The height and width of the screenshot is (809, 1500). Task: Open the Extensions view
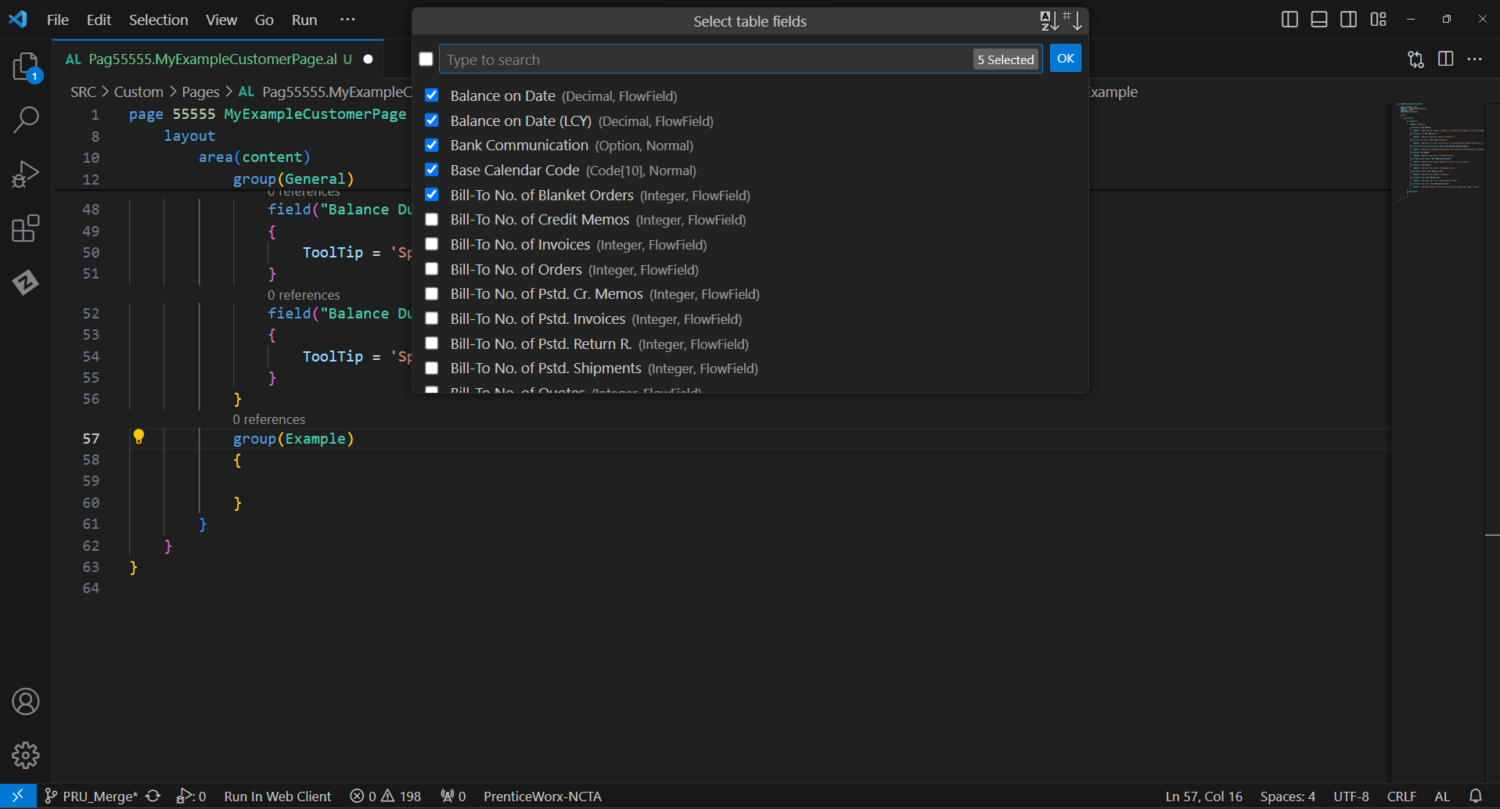25,228
